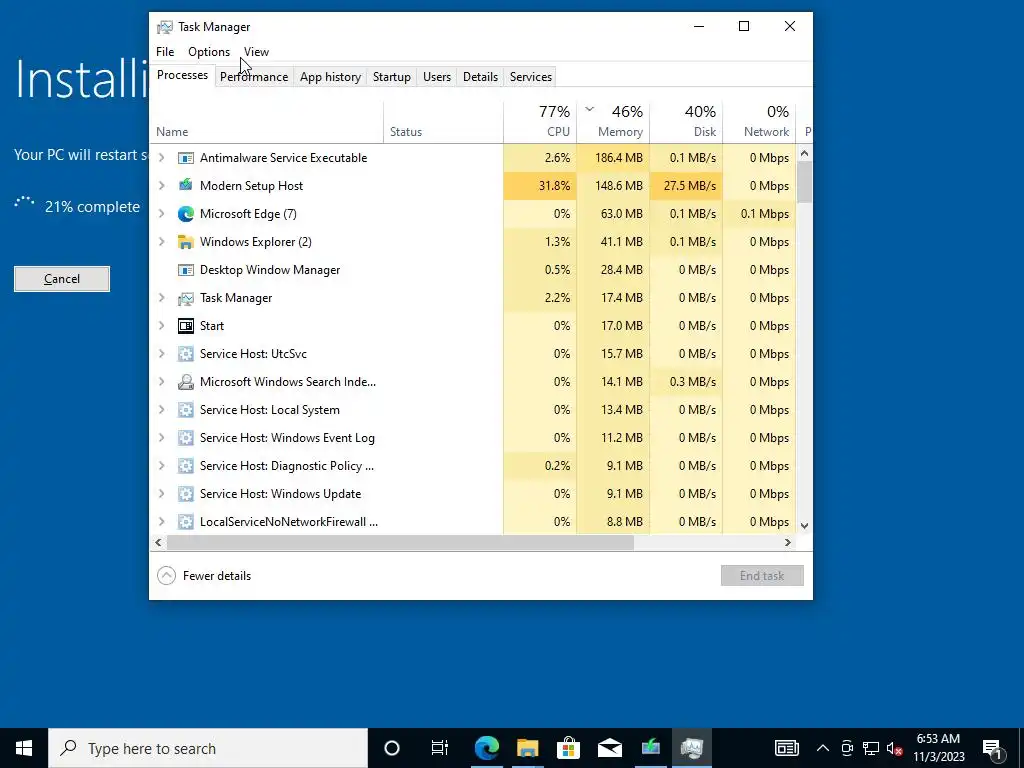Switch to the Performance tab
Screen dimensions: 1024x768
coord(254,77)
